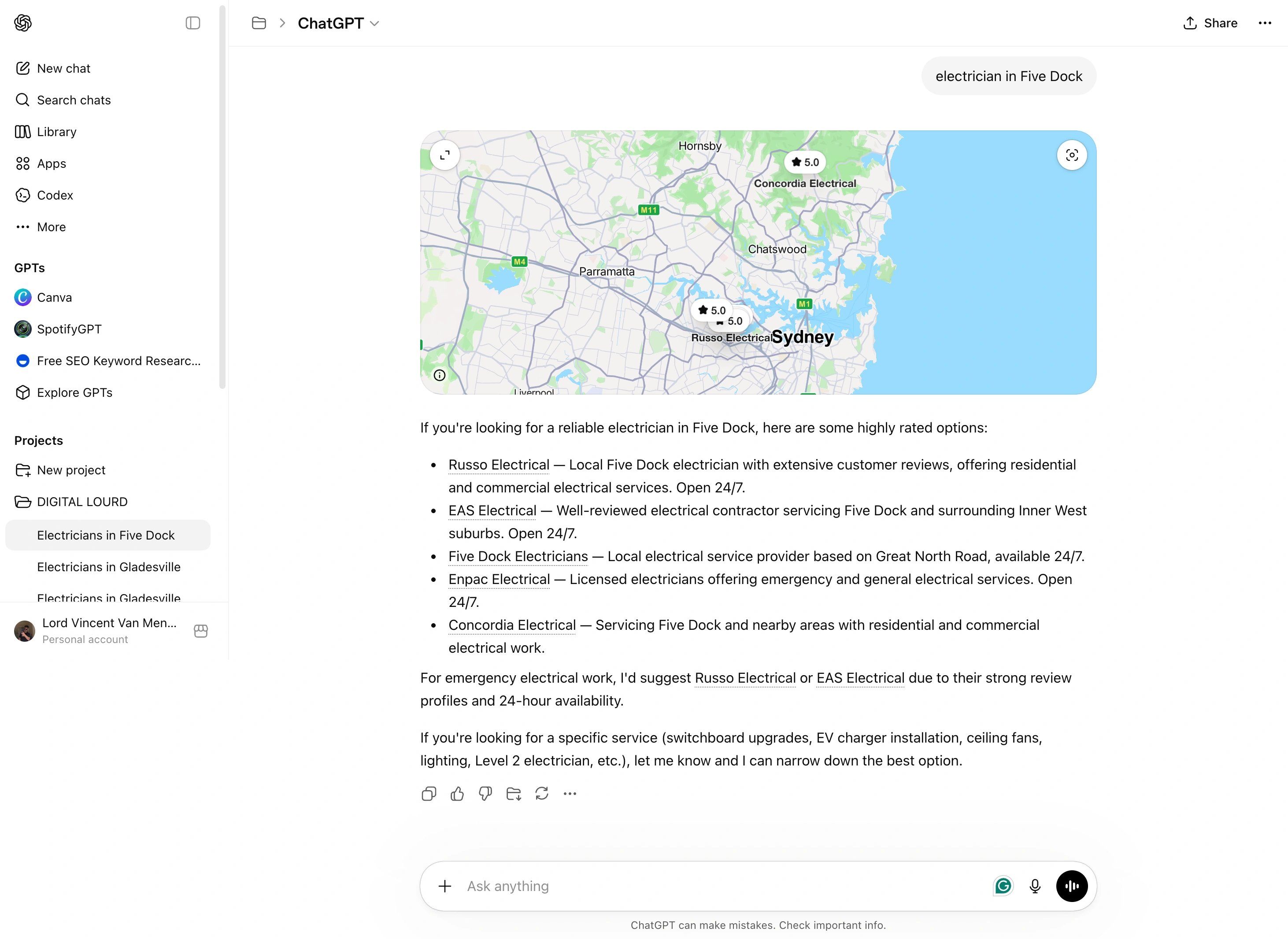This screenshot has width=1288, height=939.
Task: Click the plus attach button
Action: [445, 886]
